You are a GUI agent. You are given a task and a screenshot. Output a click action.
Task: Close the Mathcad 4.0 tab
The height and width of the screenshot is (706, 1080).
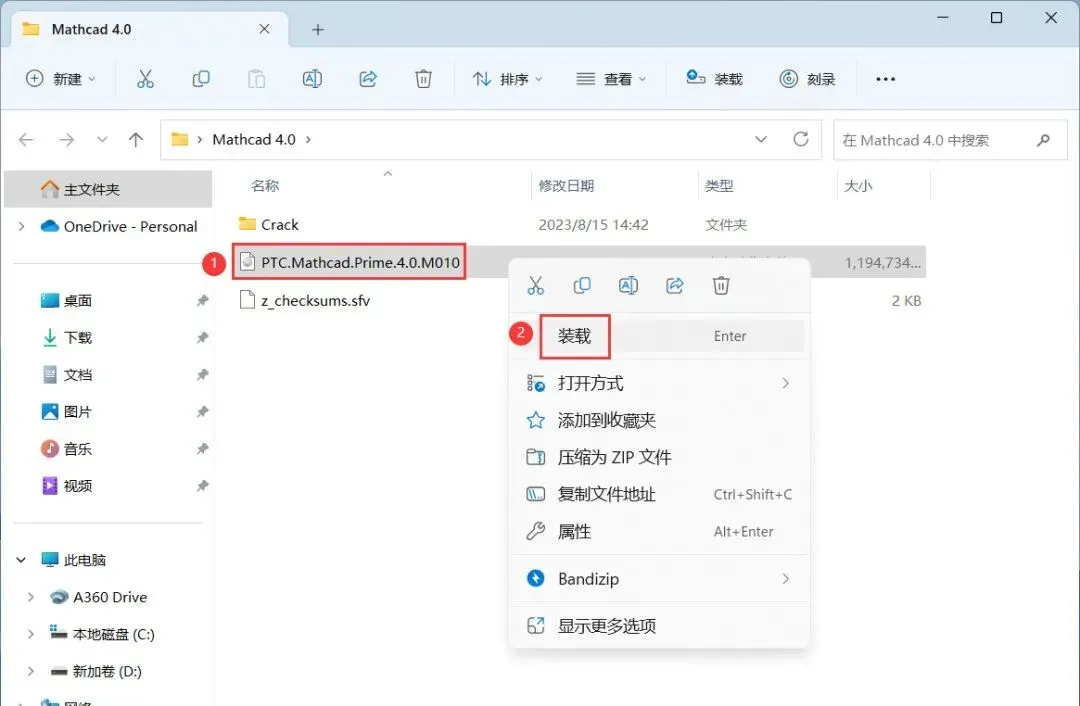[x=264, y=29]
